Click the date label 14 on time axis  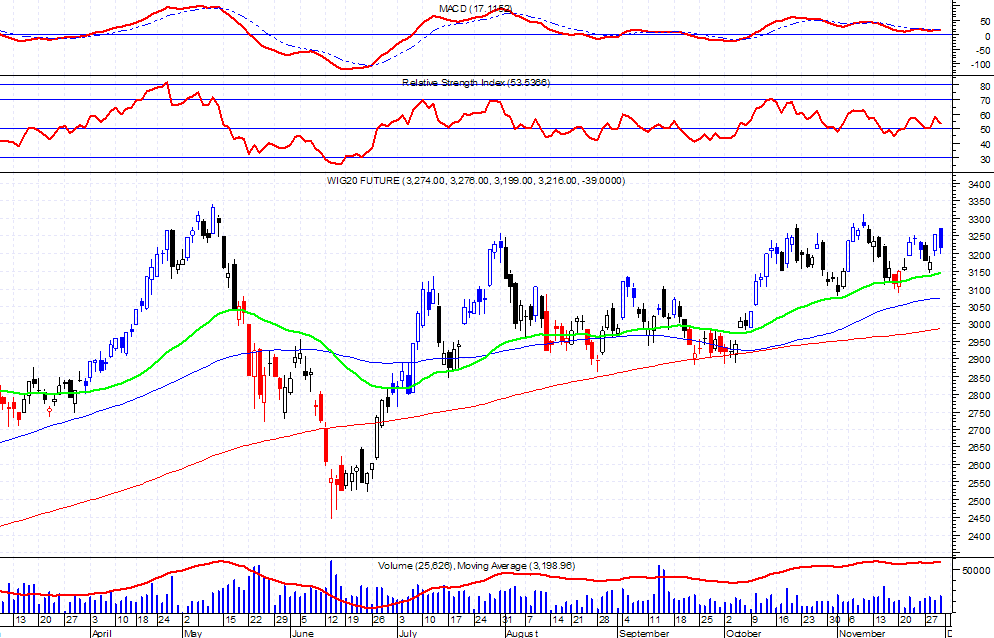[557, 620]
